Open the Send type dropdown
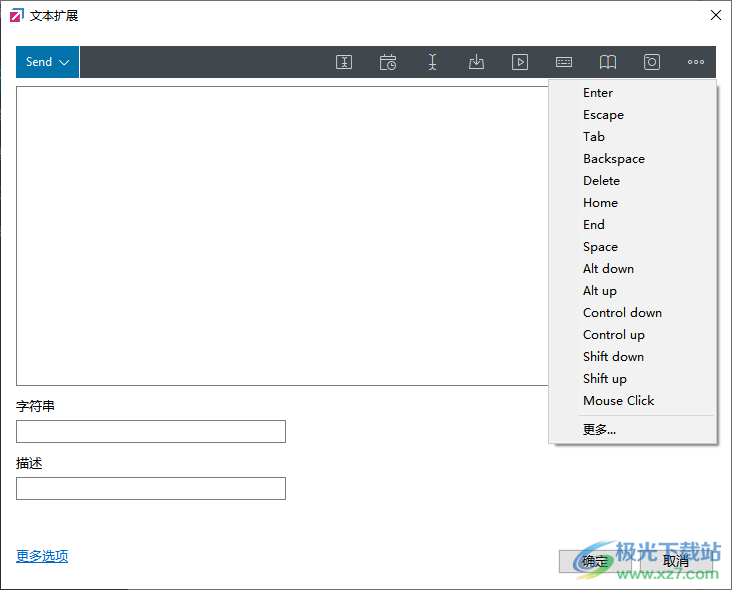Screen dimensions: 732x590 click(47, 62)
